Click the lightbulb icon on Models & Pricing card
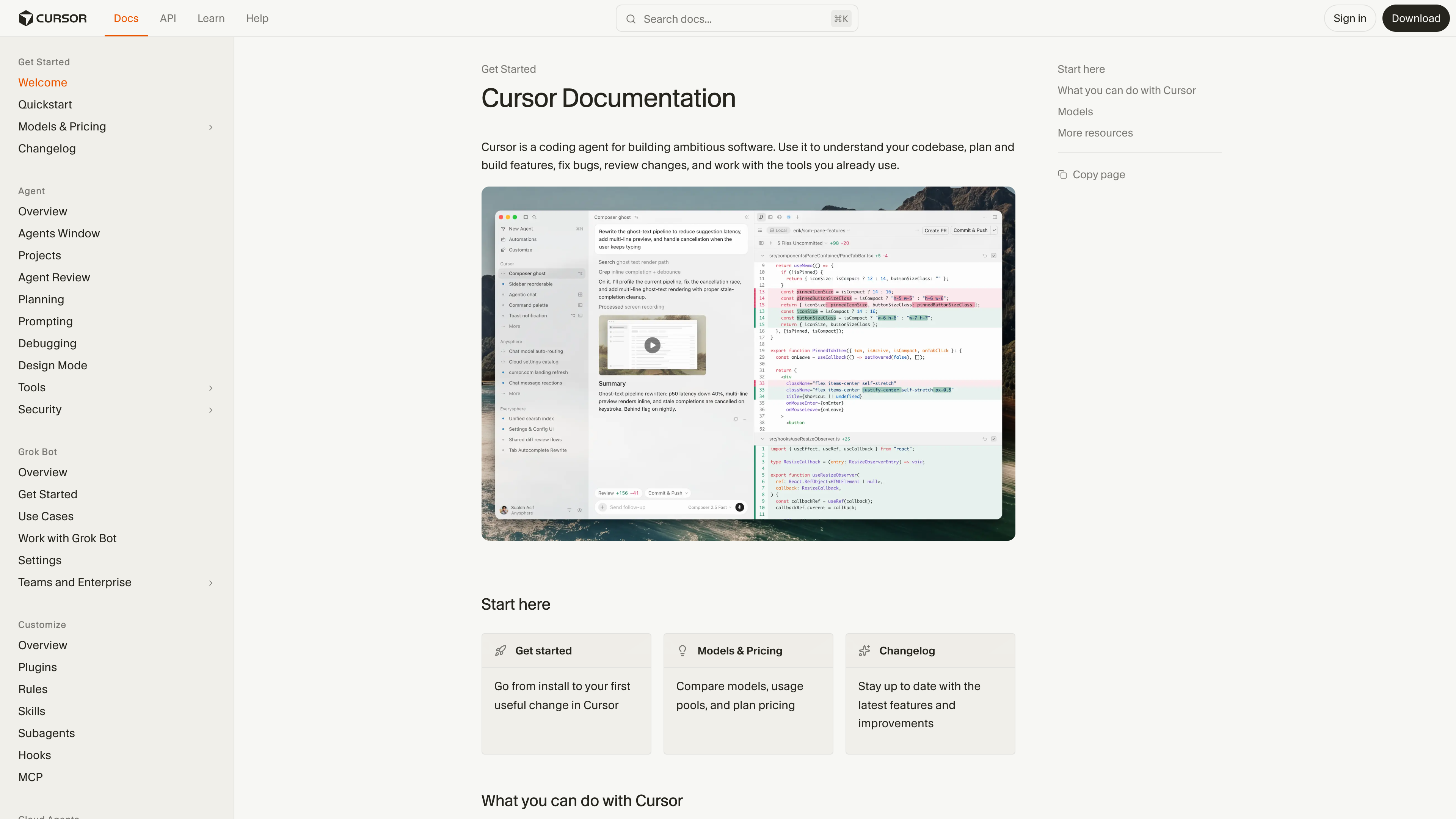This screenshot has height=819, width=1456. (x=682, y=651)
